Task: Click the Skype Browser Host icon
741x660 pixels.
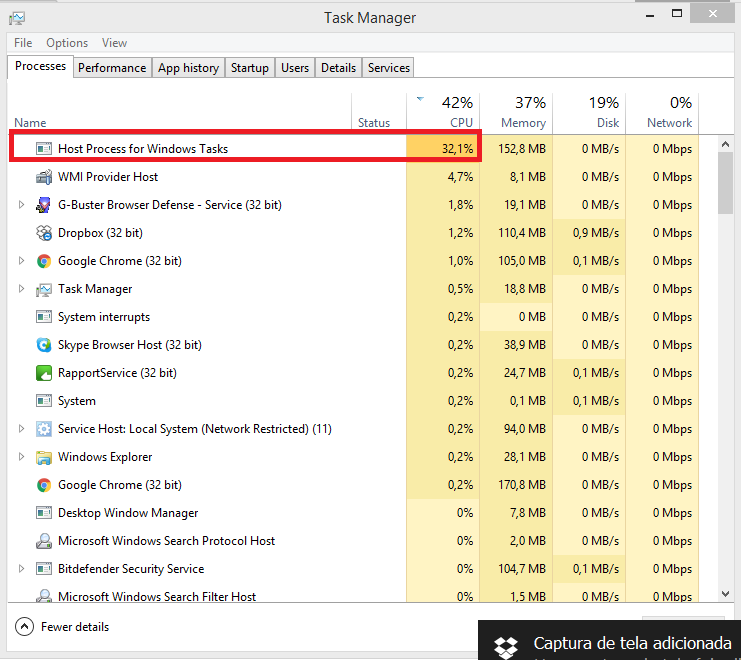Action: pos(44,345)
